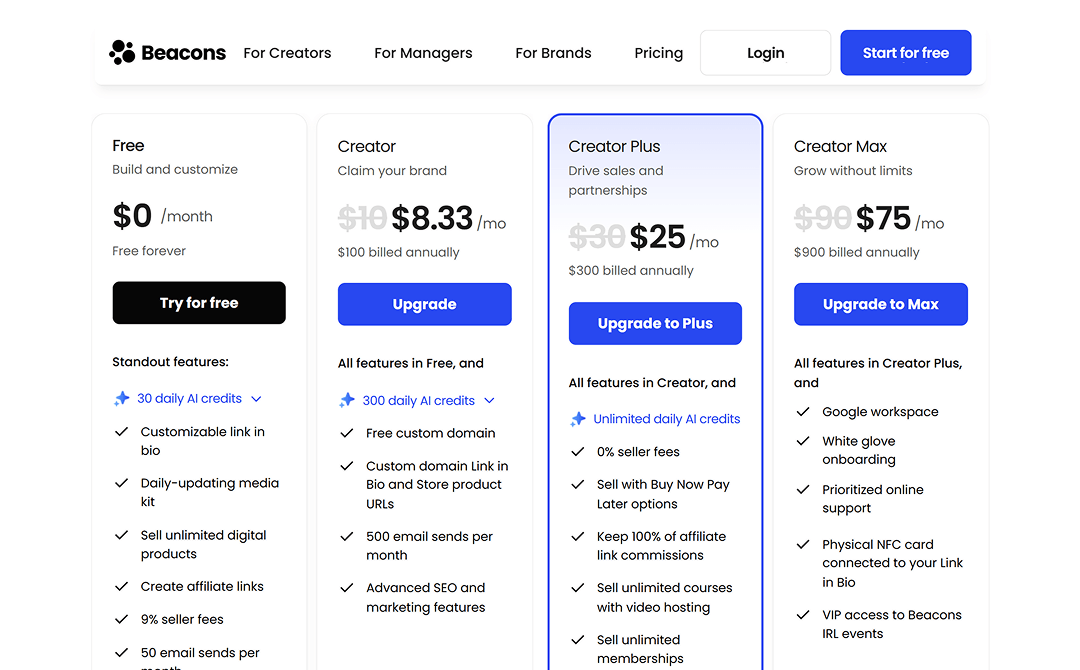Viewport: 1080px width, 670px height.
Task: Click the Creator plan Upgrade button
Action: pyautogui.click(x=424, y=304)
